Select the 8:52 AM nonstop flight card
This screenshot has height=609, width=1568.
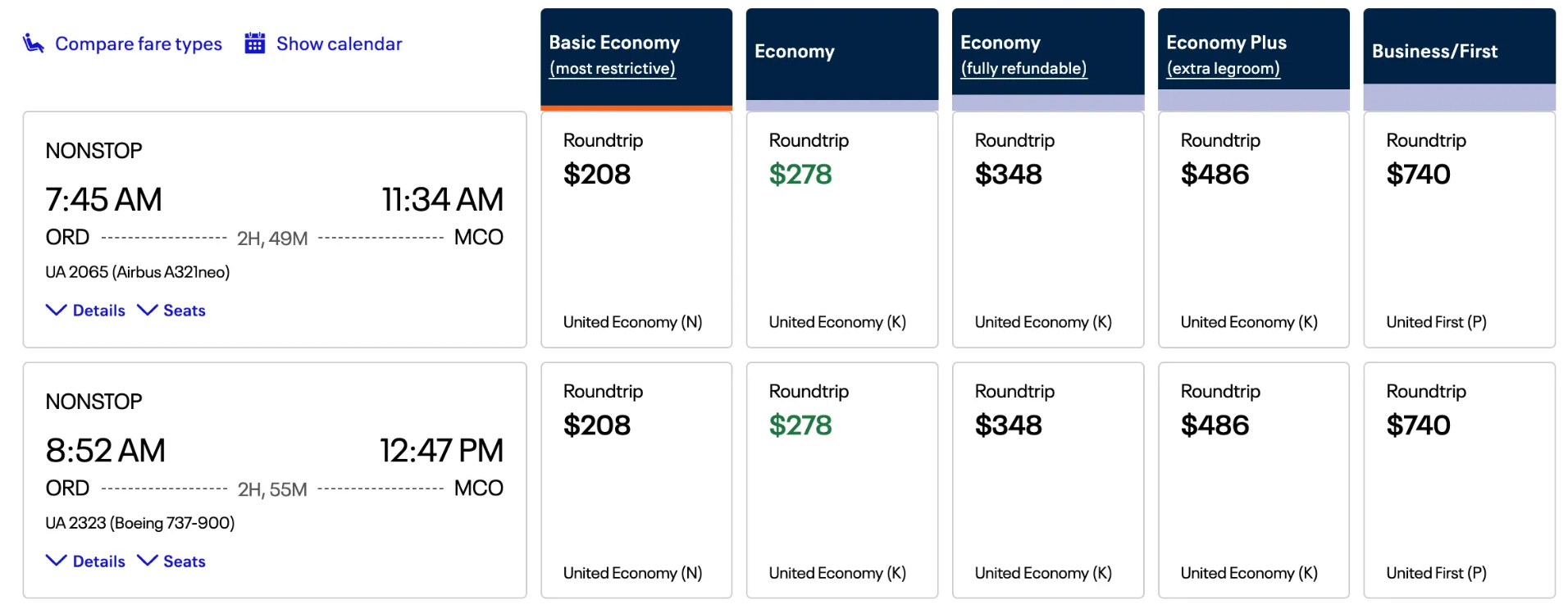tap(275, 480)
